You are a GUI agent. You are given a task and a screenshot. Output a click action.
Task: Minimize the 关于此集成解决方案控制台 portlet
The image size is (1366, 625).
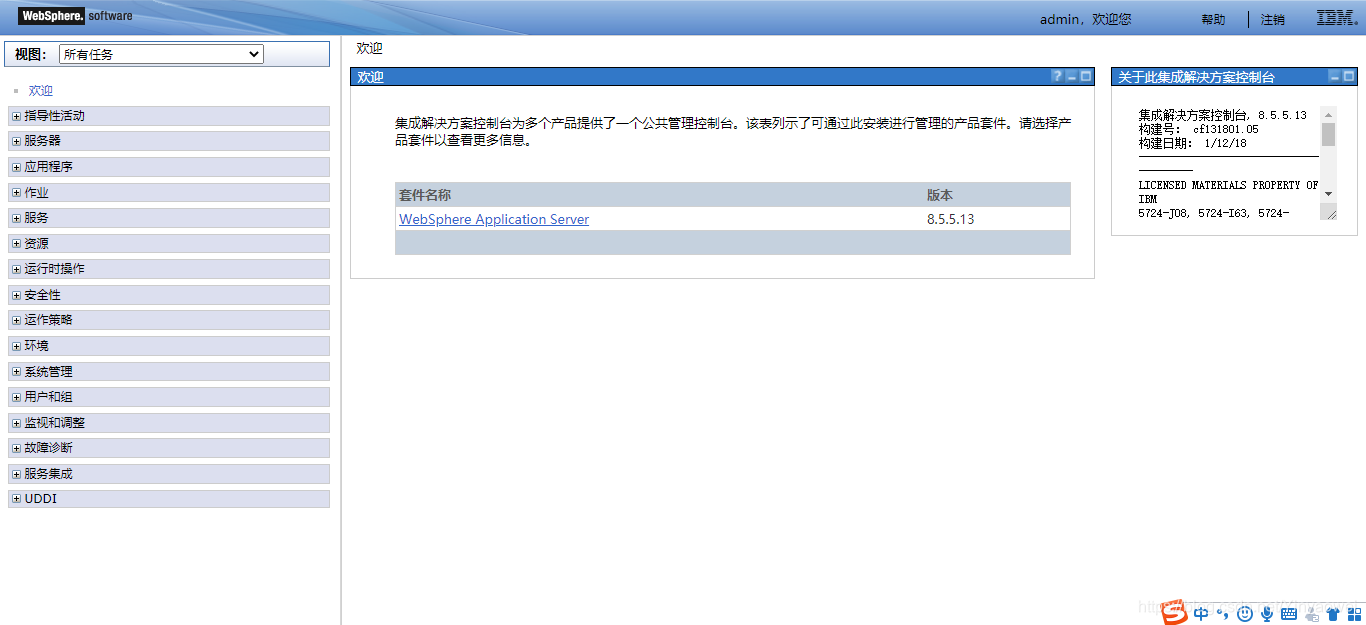[x=1334, y=76]
